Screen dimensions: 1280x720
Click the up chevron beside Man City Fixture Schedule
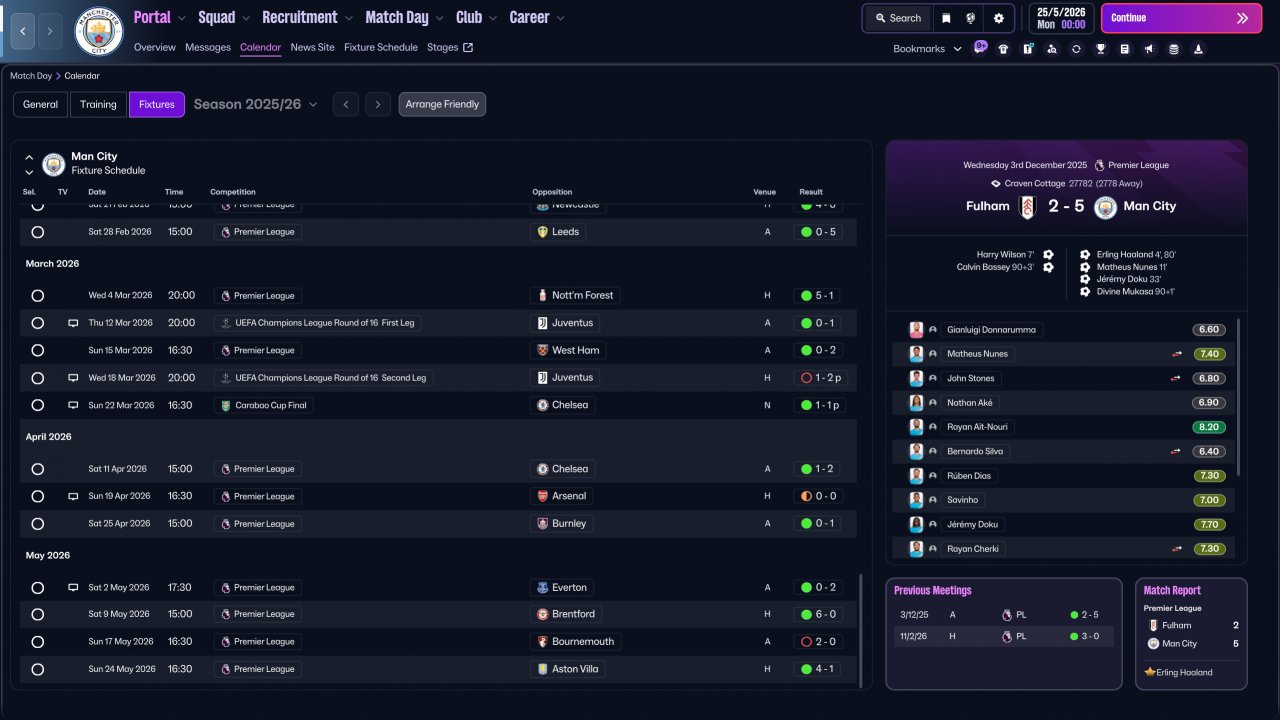[29, 157]
